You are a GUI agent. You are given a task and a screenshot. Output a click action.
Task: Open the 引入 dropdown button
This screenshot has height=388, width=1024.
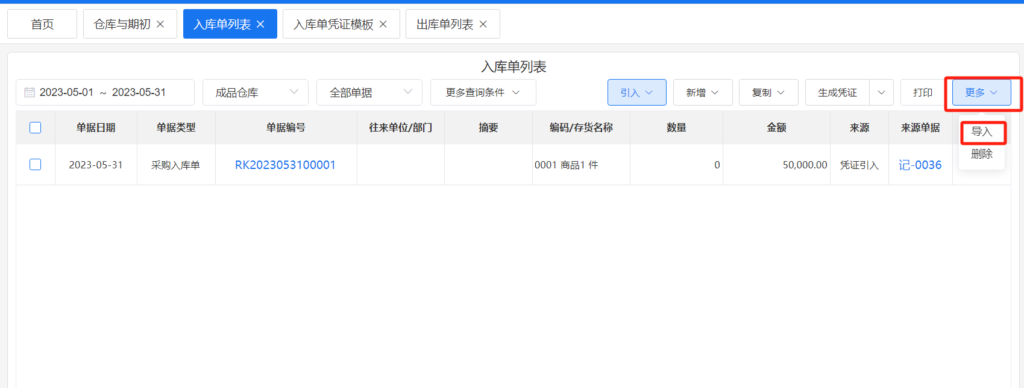pyautogui.click(x=637, y=93)
